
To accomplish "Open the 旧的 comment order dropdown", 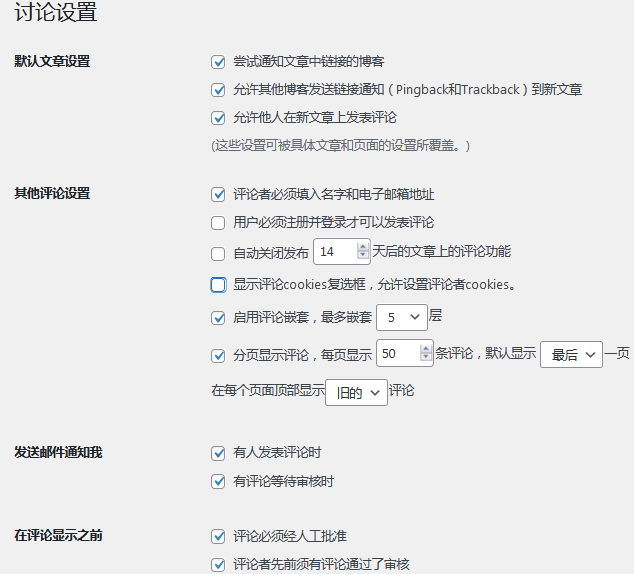I will tap(356, 392).
